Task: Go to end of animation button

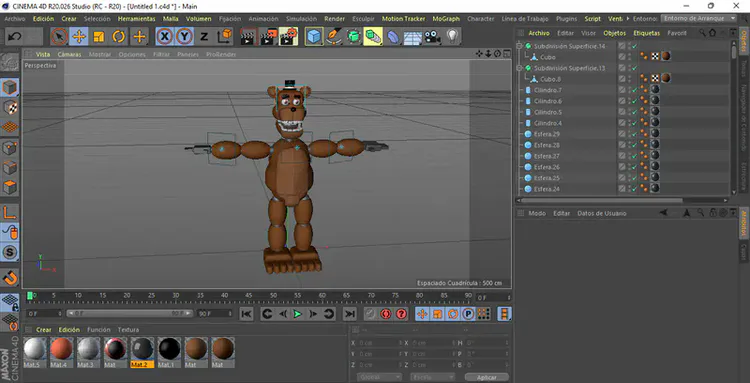Action: 350,314
